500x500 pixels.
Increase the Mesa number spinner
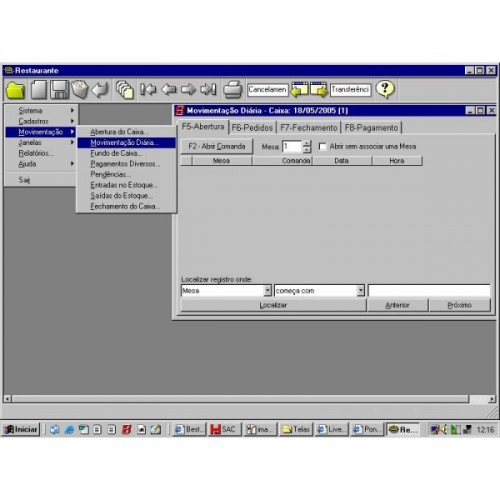[307, 143]
